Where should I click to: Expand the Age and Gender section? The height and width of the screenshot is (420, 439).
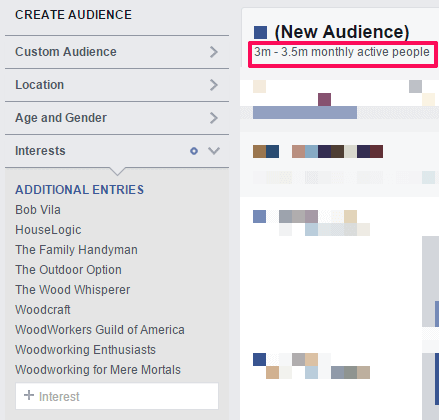tap(117, 118)
